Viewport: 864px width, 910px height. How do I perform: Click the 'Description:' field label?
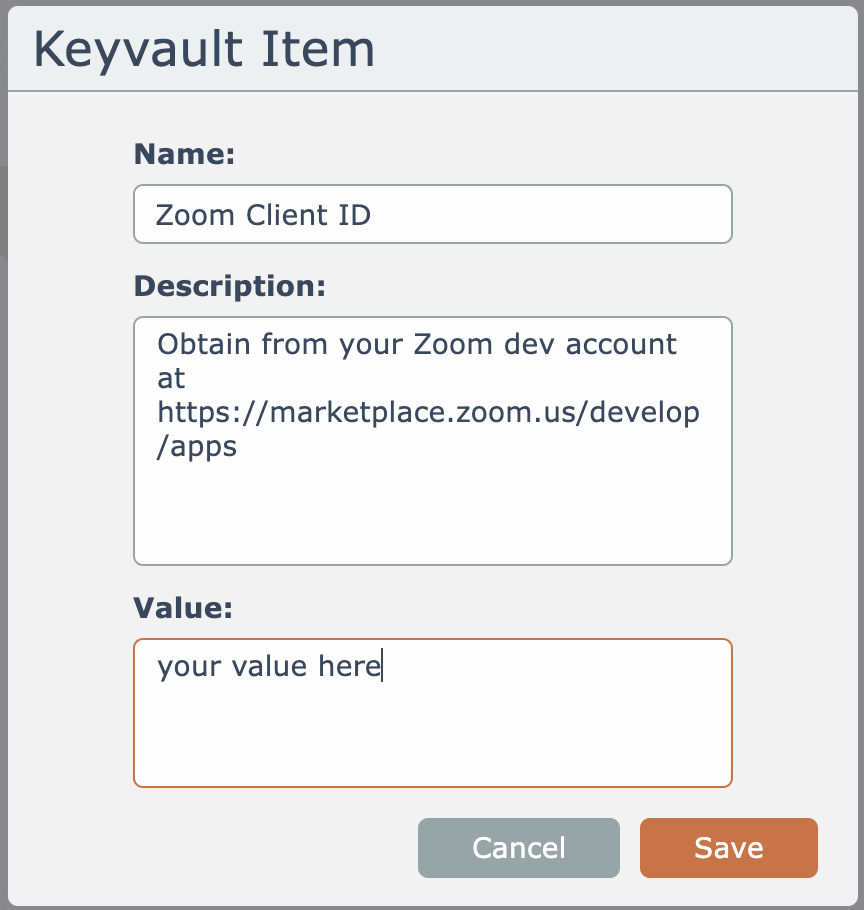click(229, 286)
